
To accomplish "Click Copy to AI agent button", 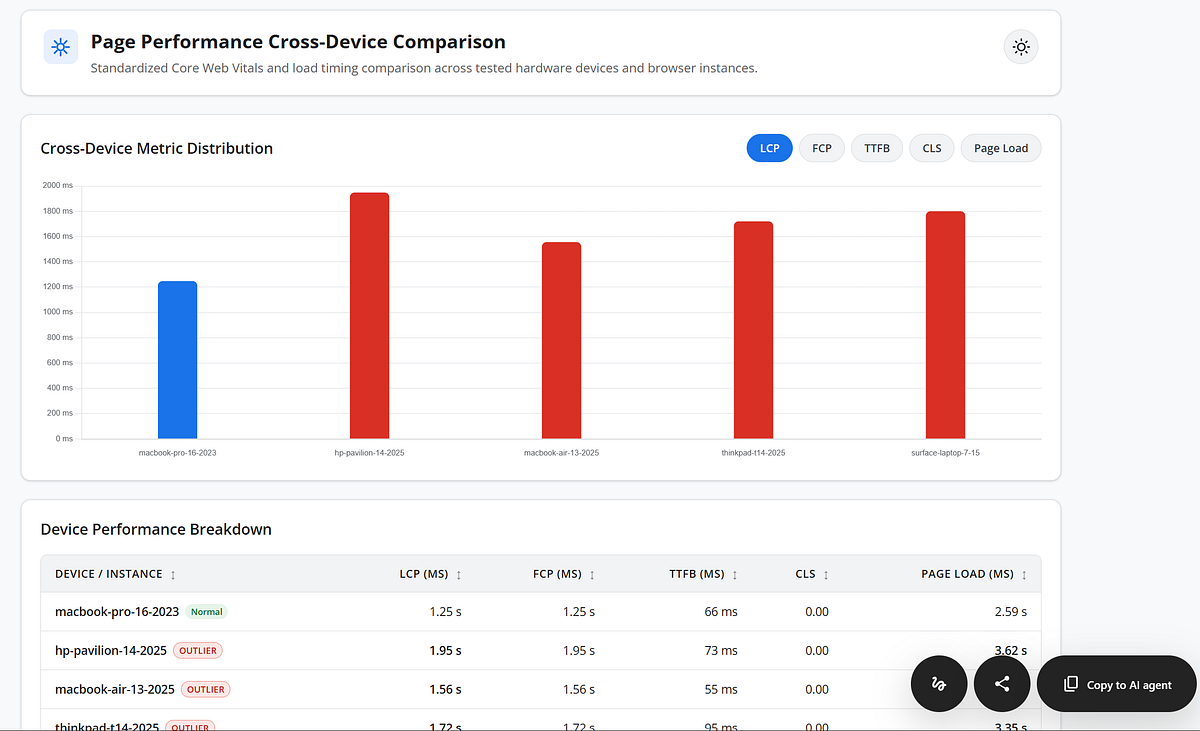I will (1117, 684).
